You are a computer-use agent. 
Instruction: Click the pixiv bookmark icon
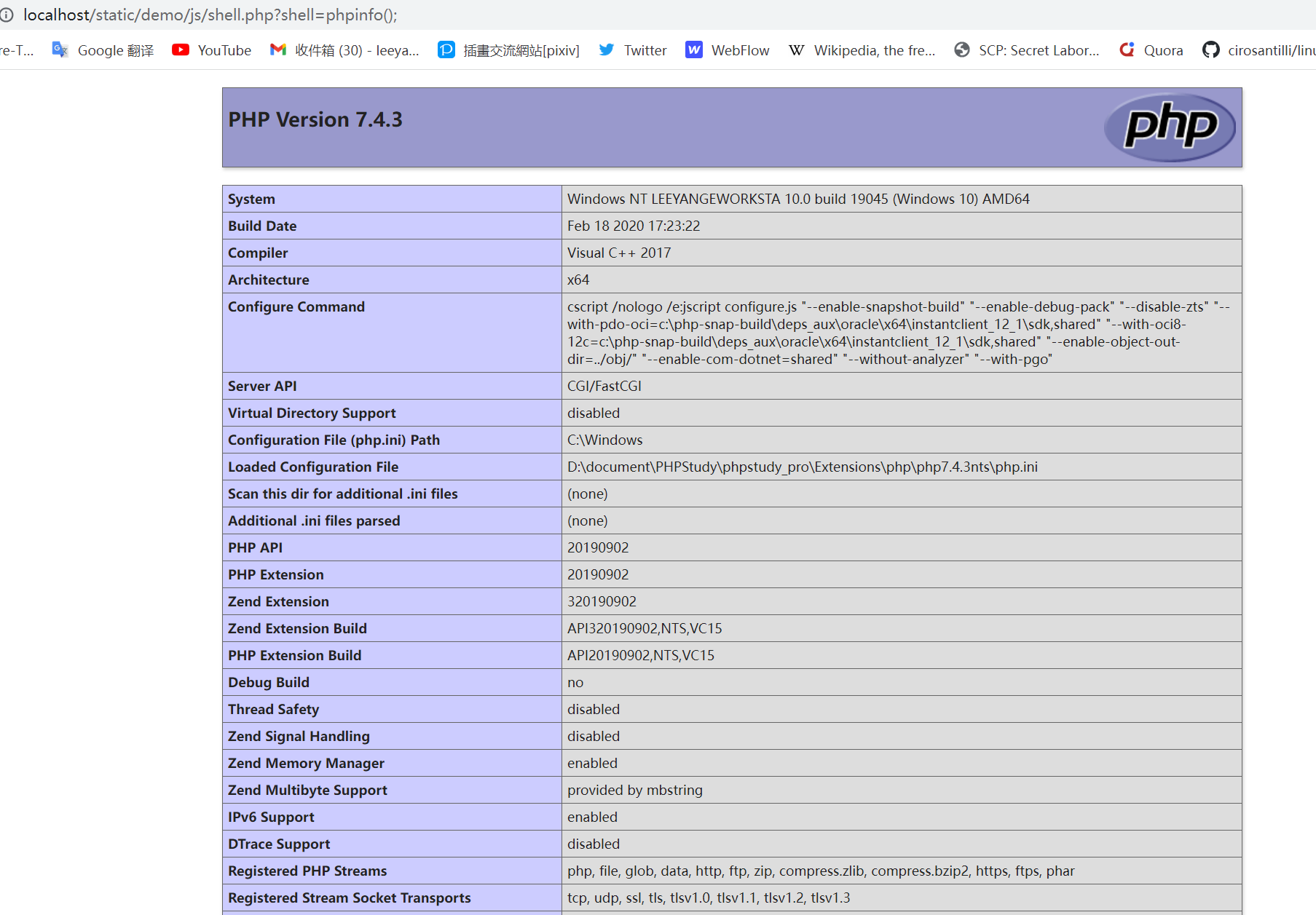446,49
